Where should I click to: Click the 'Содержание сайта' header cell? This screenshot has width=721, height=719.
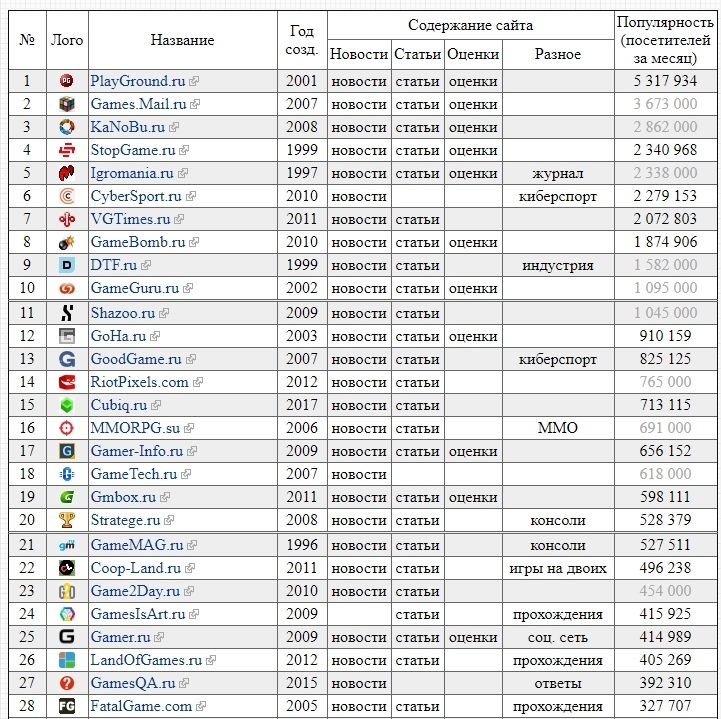470,25
